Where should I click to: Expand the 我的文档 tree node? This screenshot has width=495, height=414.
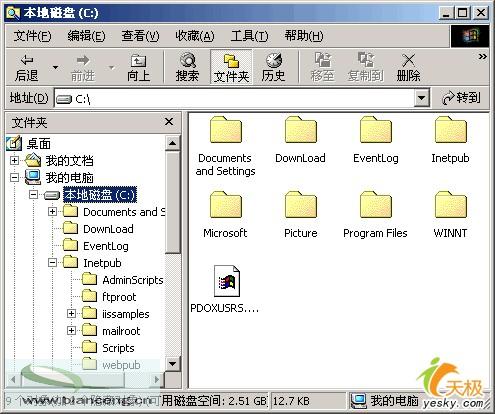[14, 161]
